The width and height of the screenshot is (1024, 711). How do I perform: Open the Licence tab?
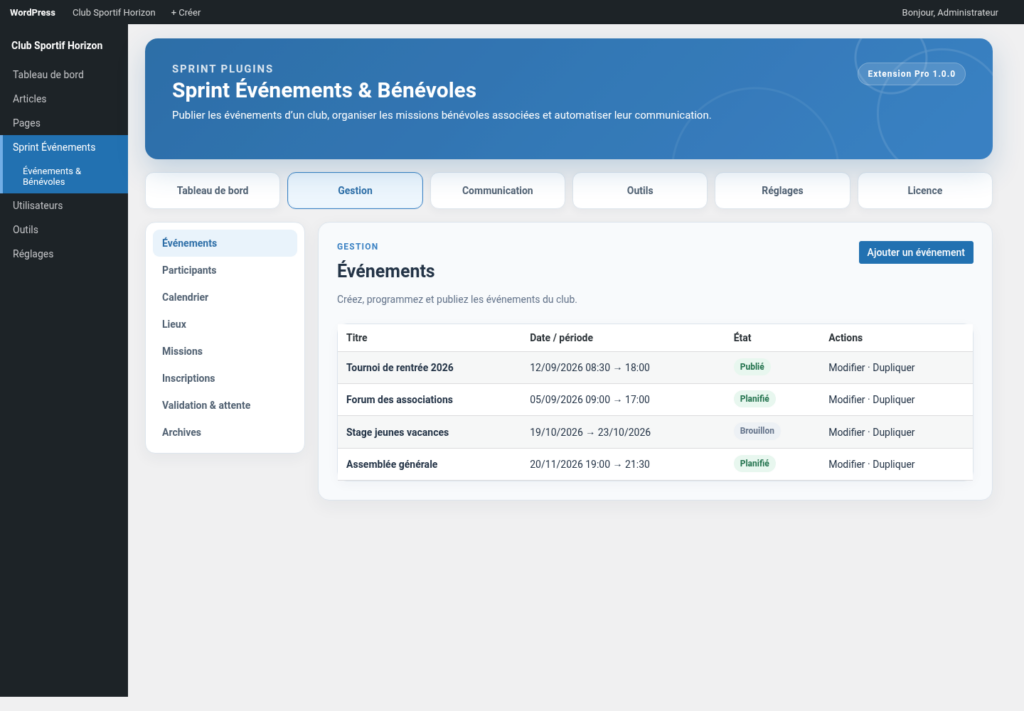pos(924,191)
